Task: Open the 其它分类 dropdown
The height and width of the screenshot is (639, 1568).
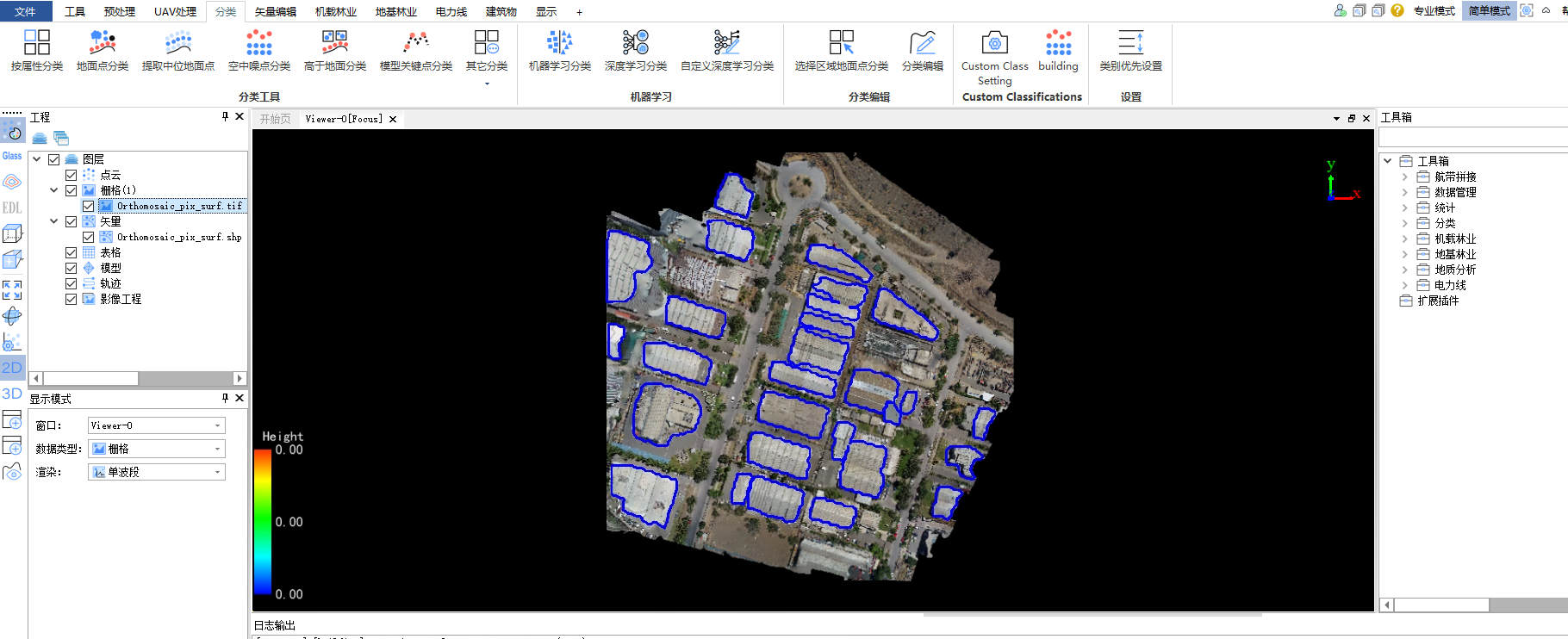Action: pos(487,56)
